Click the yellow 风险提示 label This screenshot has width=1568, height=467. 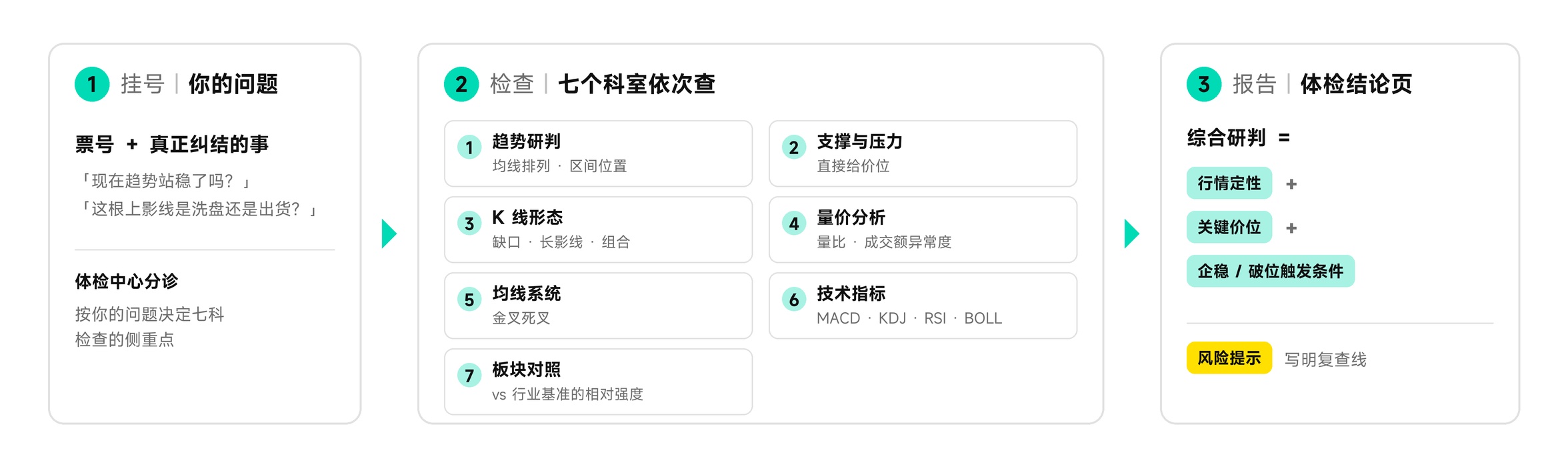click(x=1229, y=358)
